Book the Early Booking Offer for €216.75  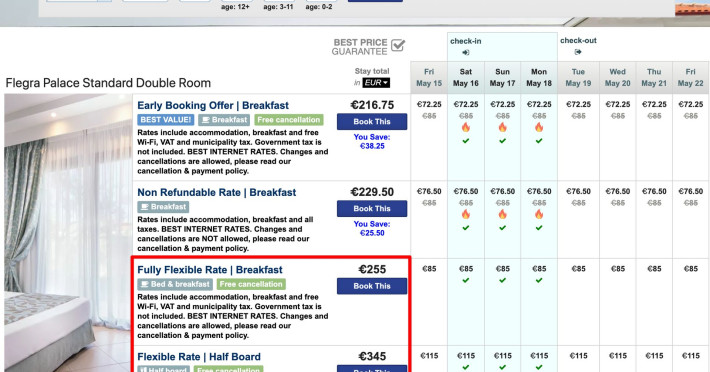coord(372,122)
